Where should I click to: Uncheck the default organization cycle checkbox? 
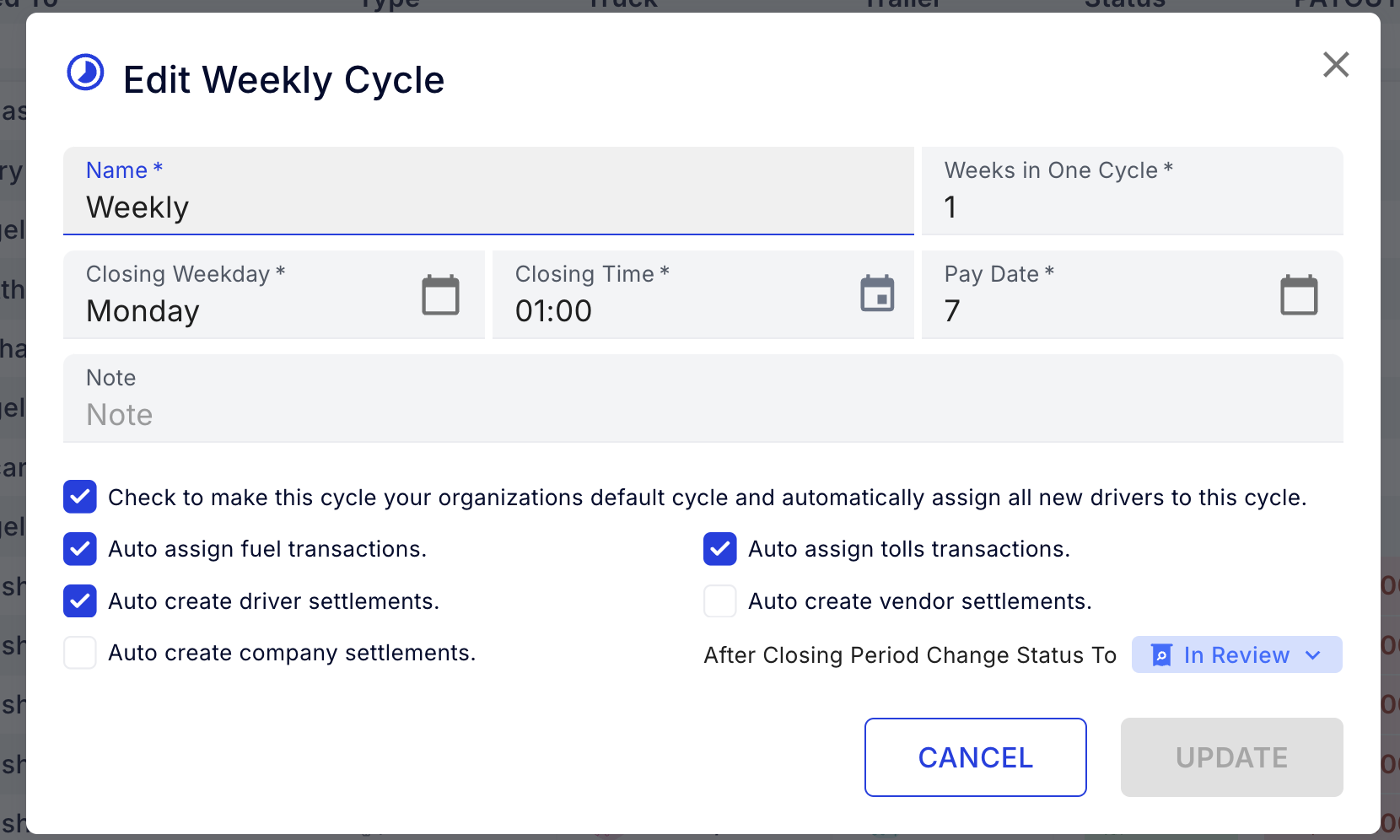[x=80, y=498]
